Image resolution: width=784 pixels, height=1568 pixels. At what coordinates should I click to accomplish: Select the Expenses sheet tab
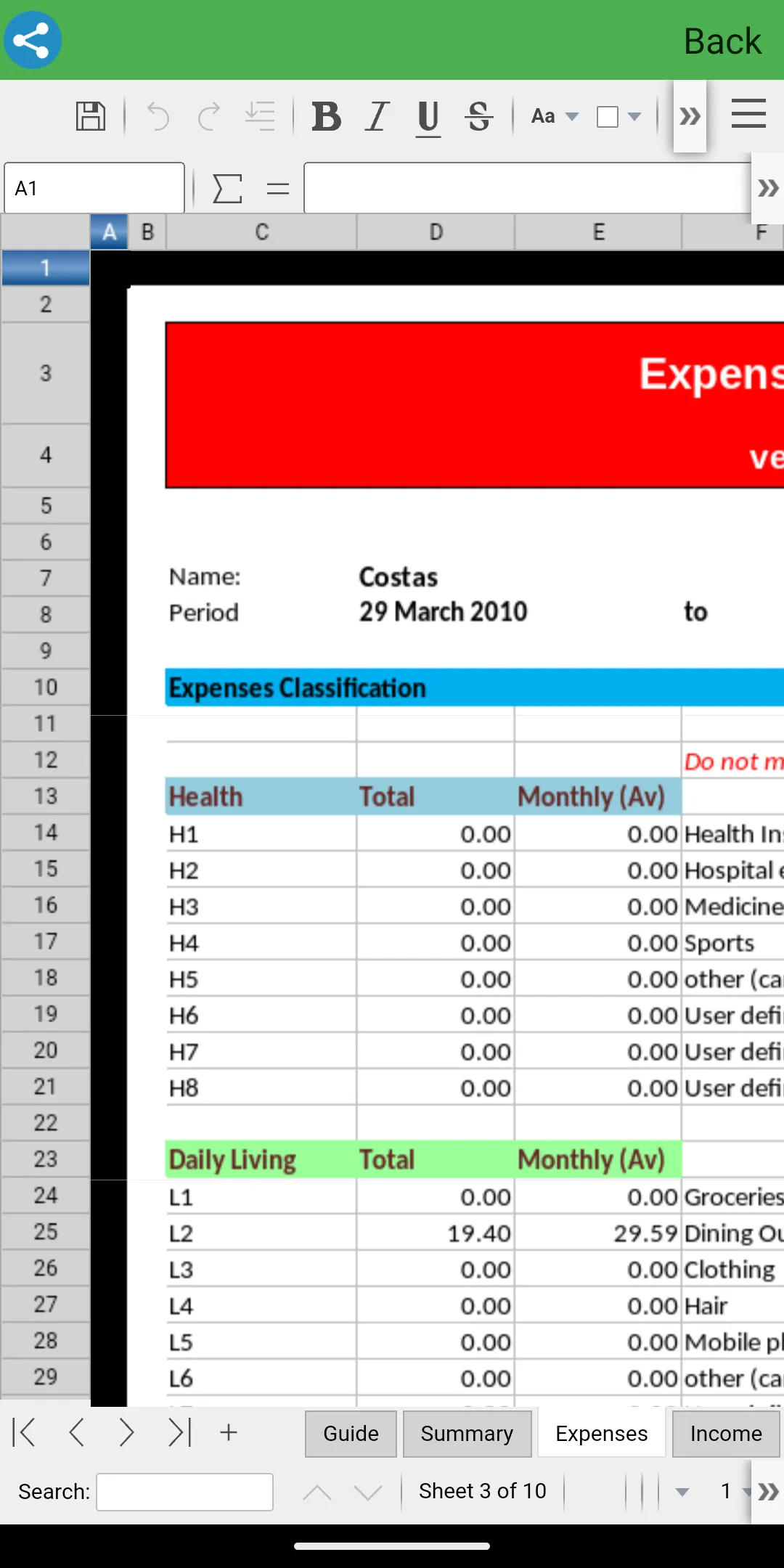point(602,1434)
